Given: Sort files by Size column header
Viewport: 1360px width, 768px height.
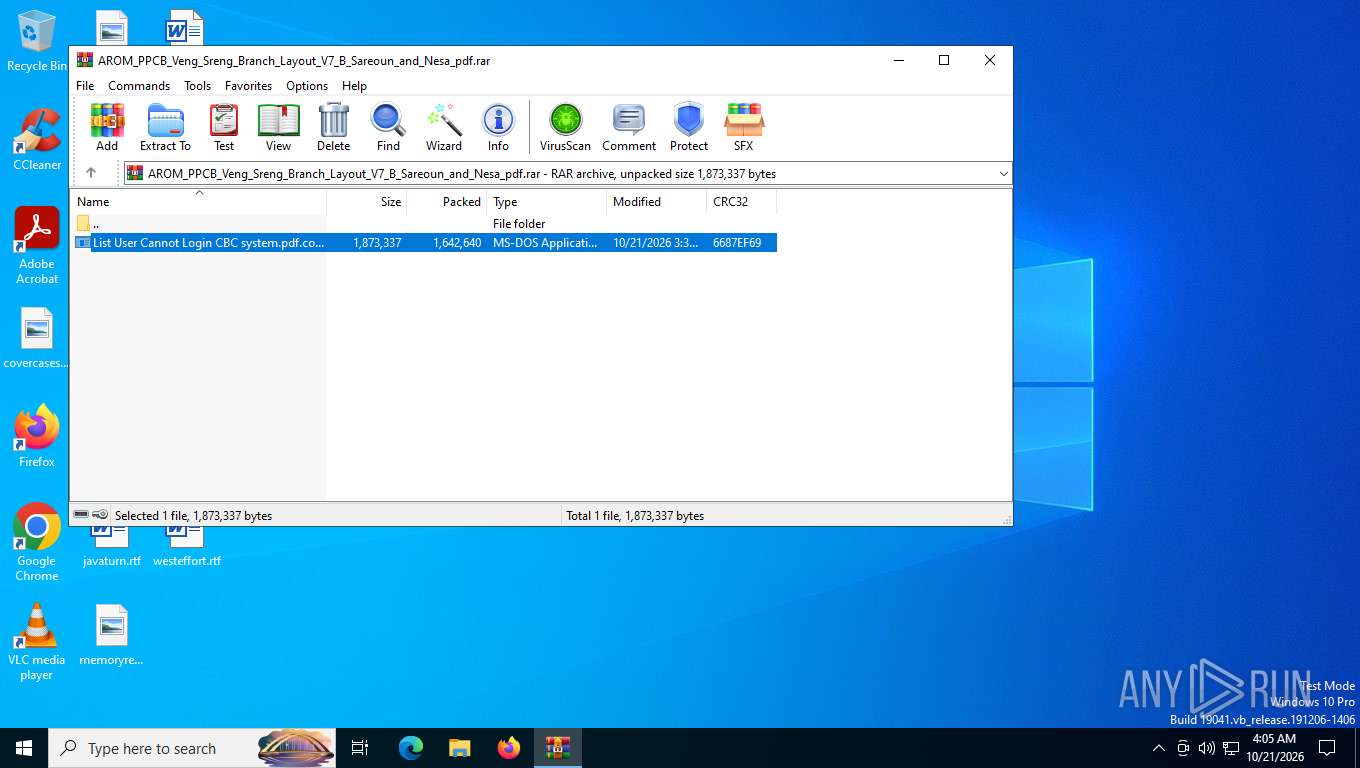Looking at the screenshot, I should pos(367,201).
